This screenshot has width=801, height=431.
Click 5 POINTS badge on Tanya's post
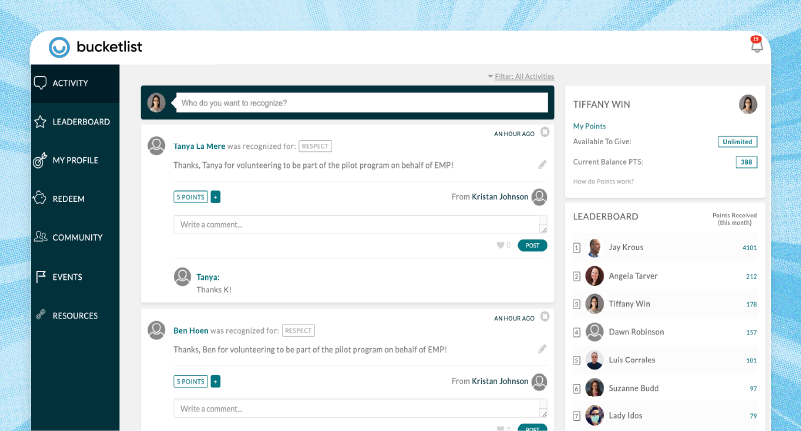tap(191, 197)
